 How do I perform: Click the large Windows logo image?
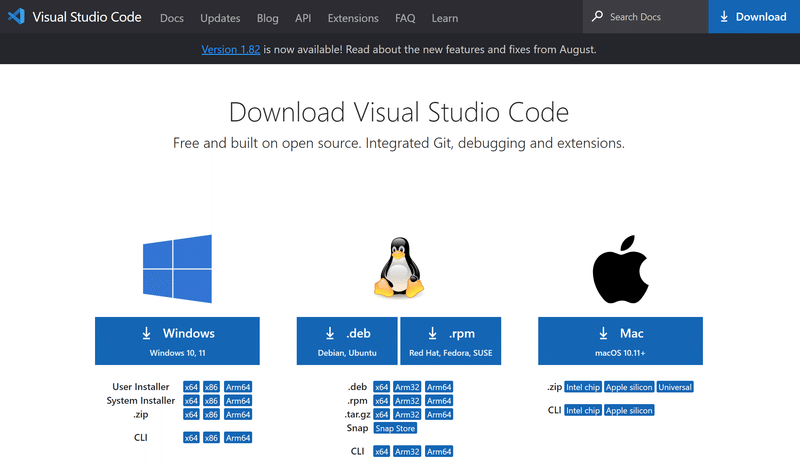pyautogui.click(x=177, y=269)
